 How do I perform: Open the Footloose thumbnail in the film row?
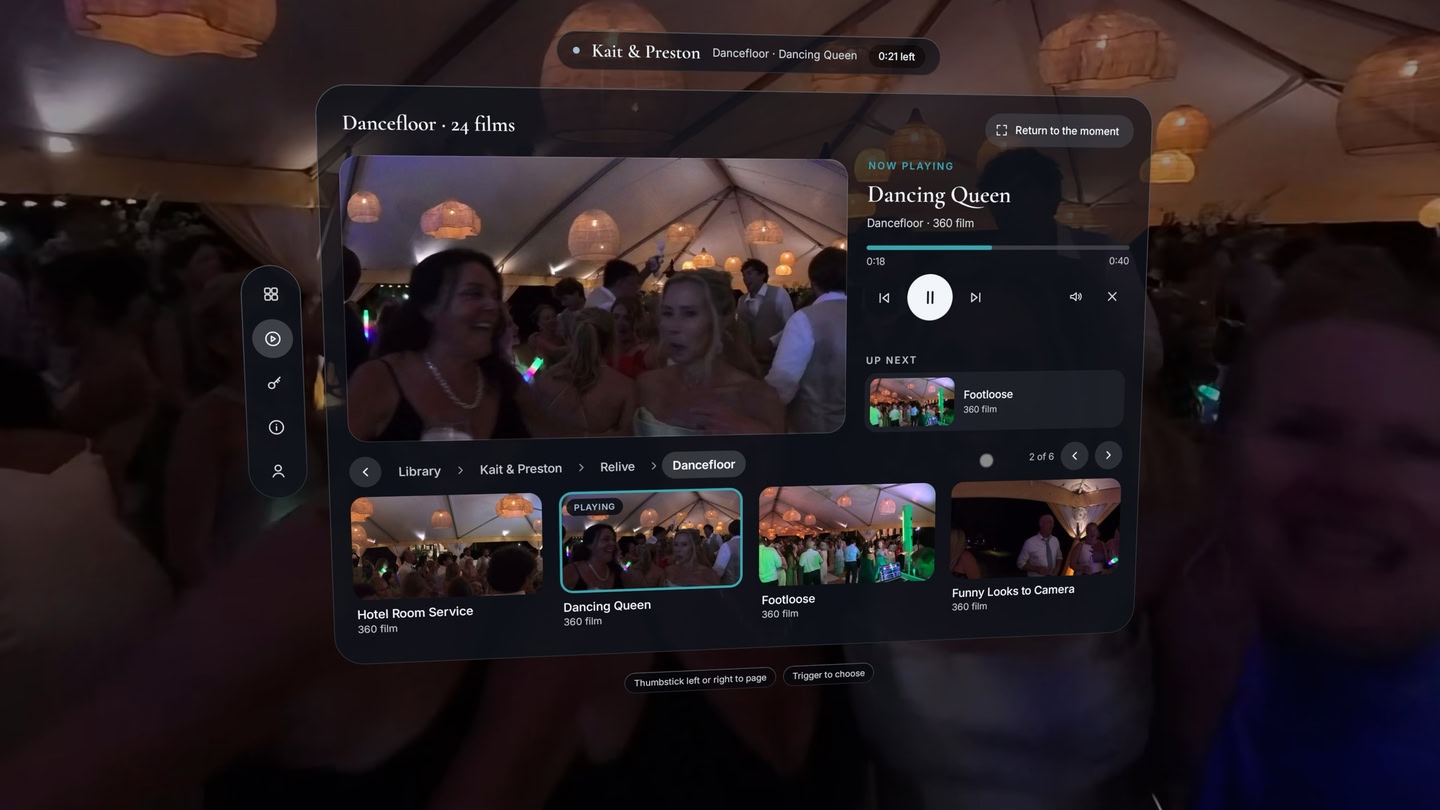point(847,533)
